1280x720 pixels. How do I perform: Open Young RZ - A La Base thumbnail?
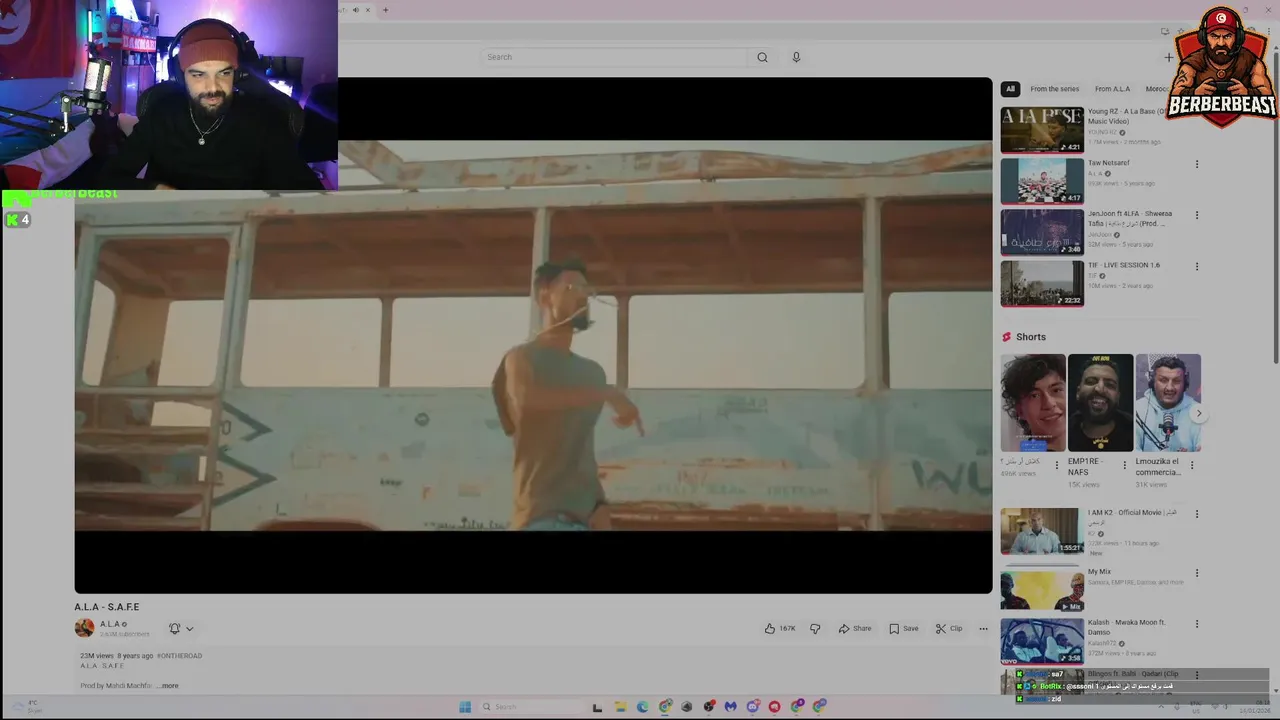1042,129
